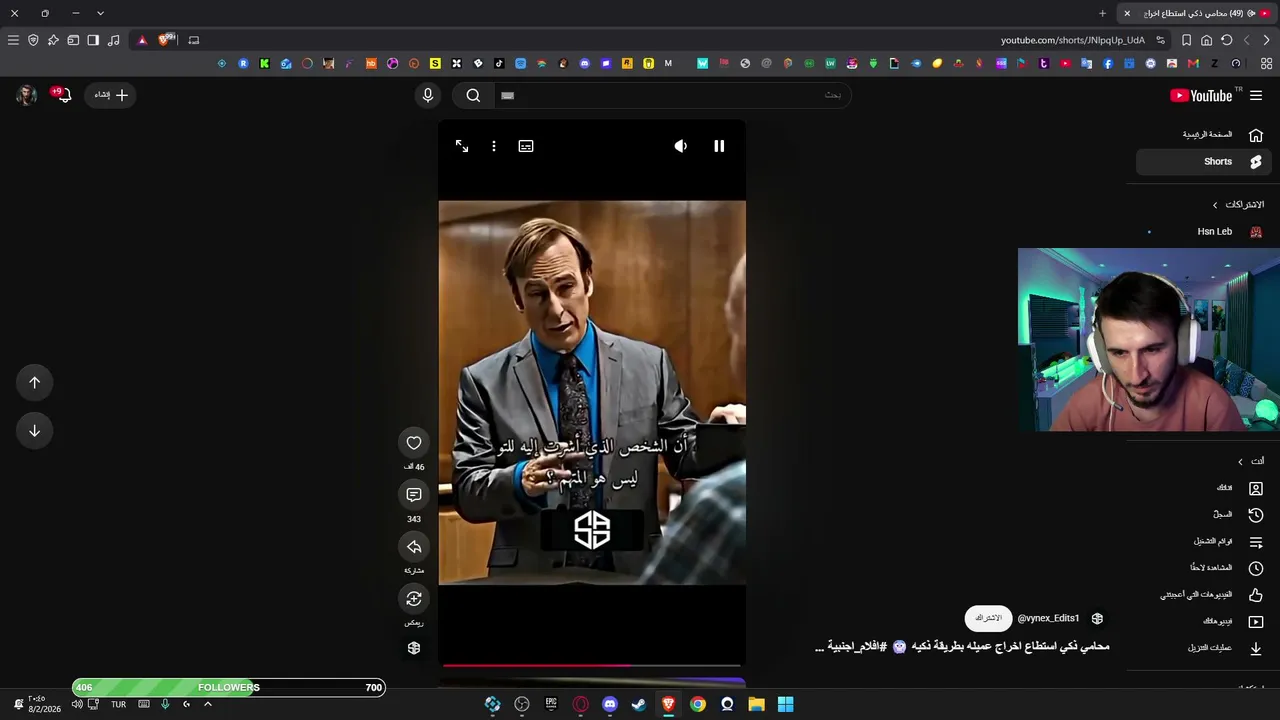Start voice search with the microphone
The image size is (1280, 720).
428,95
